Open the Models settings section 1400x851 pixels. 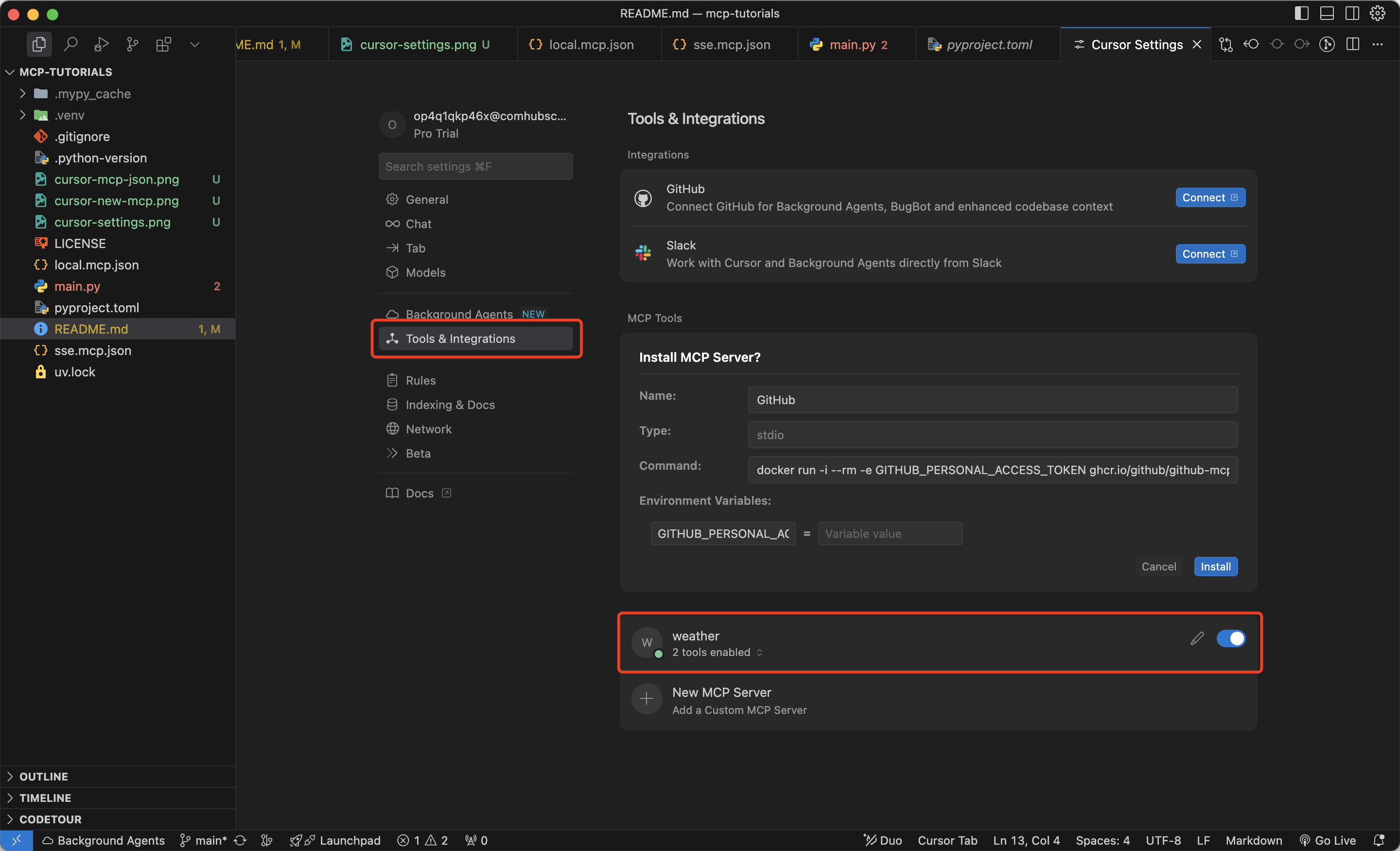(425, 272)
